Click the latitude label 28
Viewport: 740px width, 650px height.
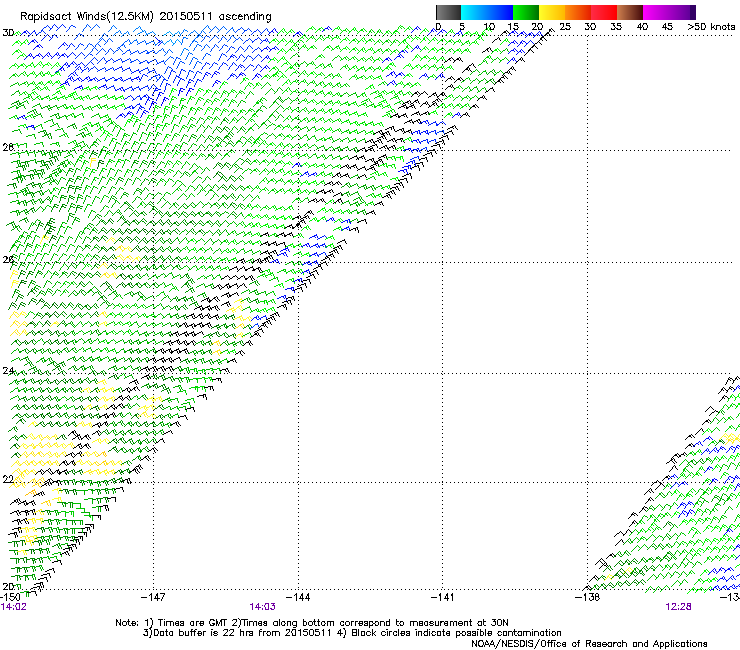point(8,147)
